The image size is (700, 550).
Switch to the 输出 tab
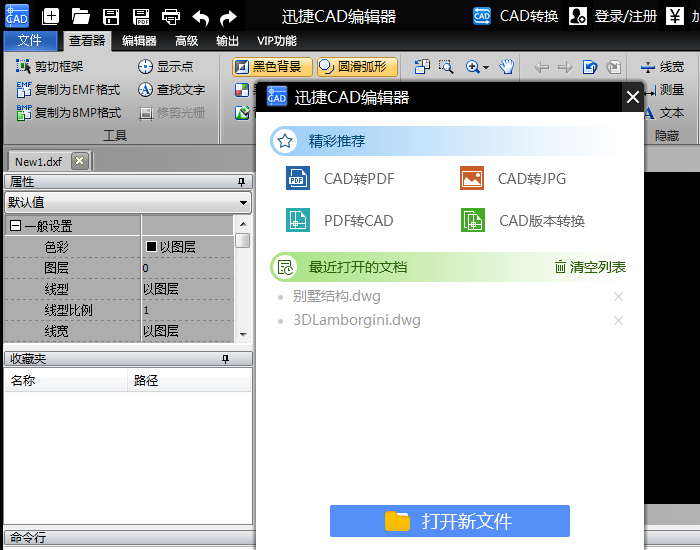point(227,41)
